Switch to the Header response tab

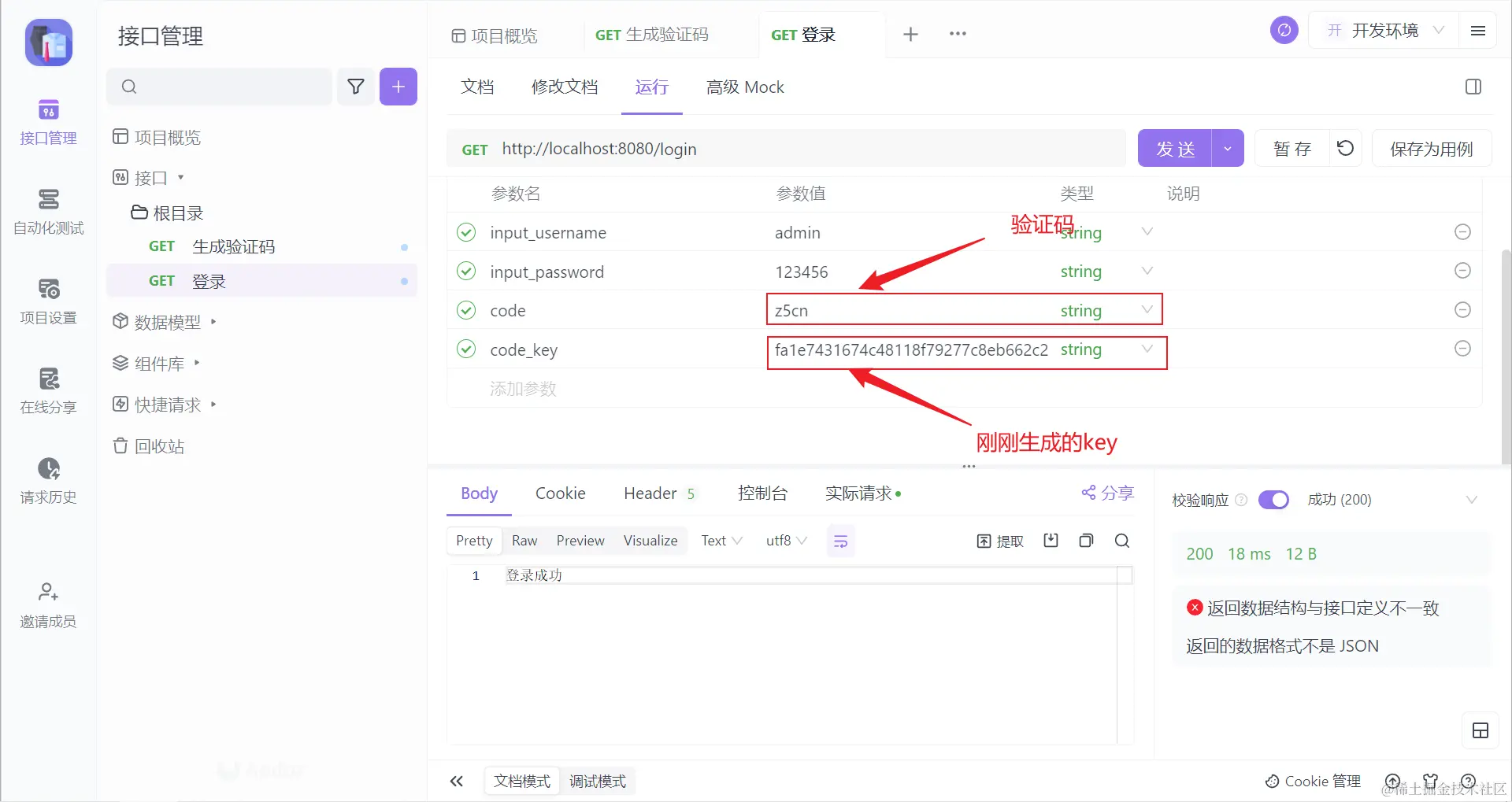pyautogui.click(x=659, y=493)
